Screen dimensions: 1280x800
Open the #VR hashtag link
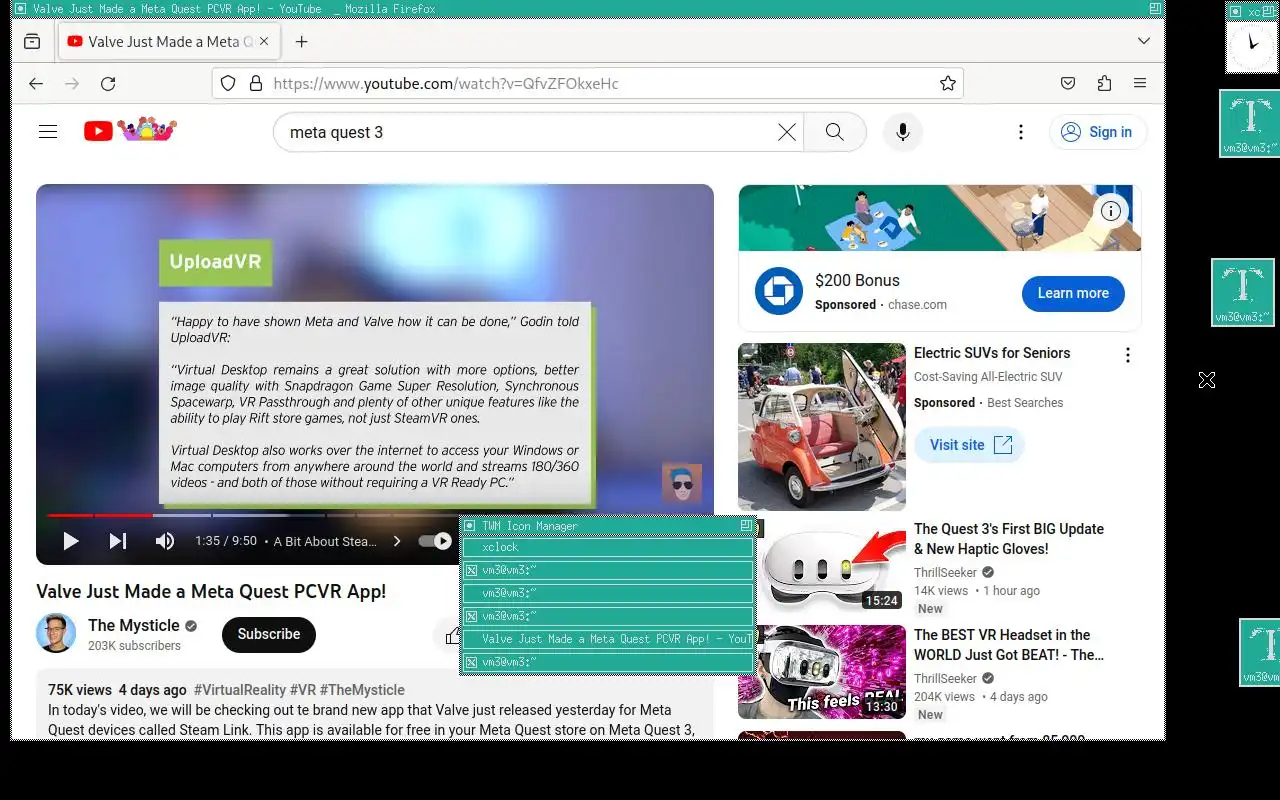click(x=303, y=690)
